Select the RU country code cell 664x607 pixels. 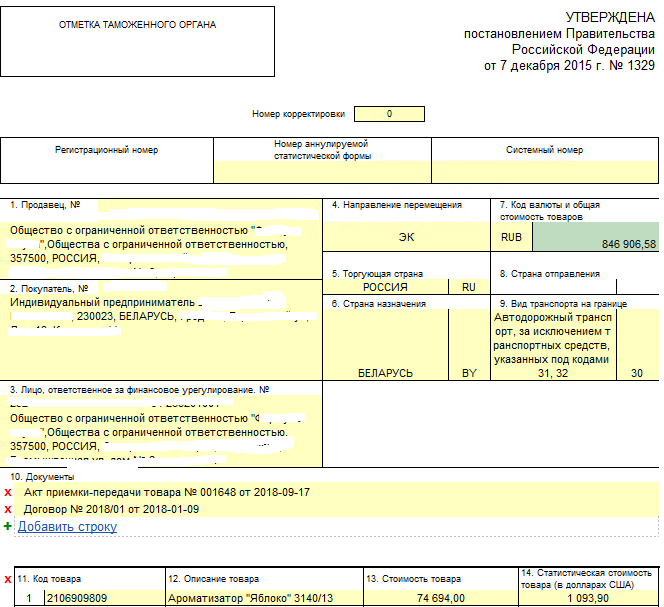[469, 287]
